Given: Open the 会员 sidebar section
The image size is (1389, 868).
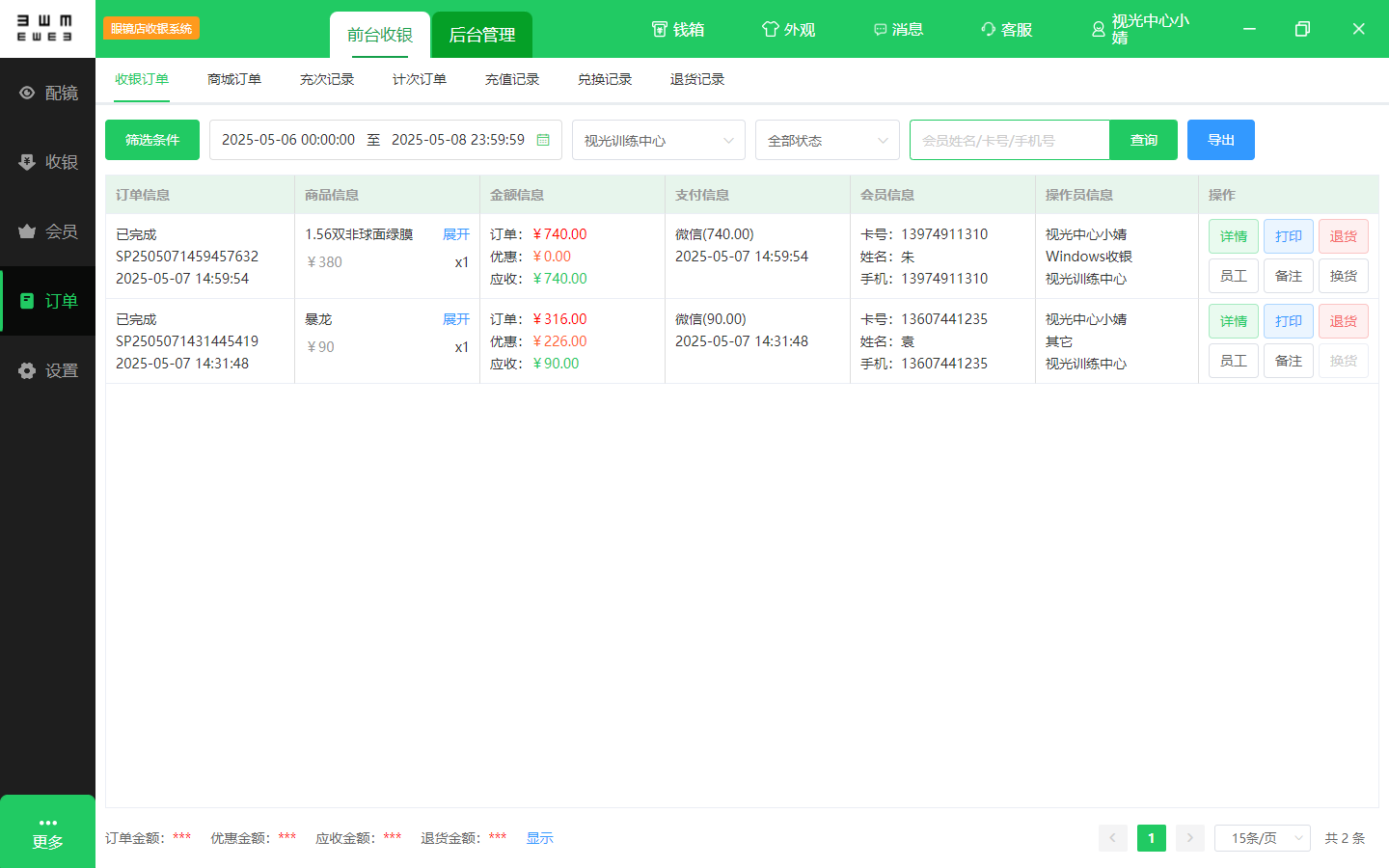Looking at the screenshot, I should [47, 231].
